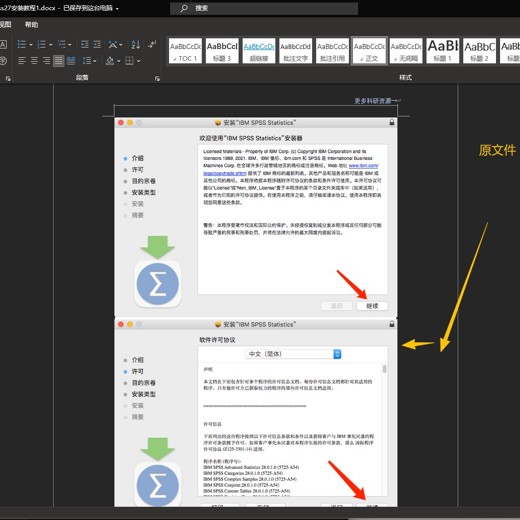Viewport: 520px width, 520px height.
Task: Align paragraph text to the right
Action: pyautogui.click(x=46, y=61)
